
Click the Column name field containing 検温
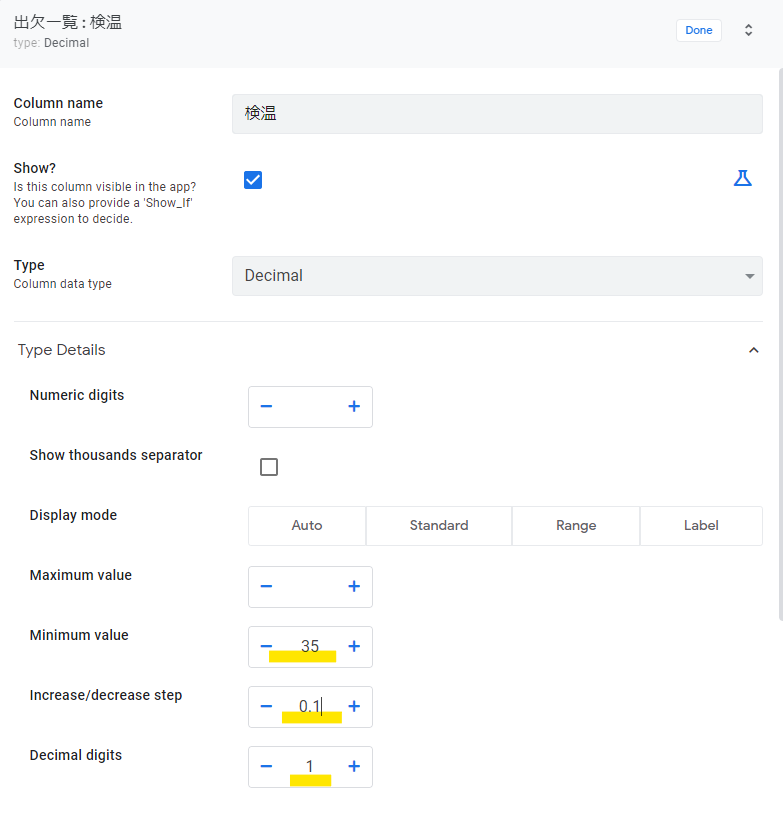[x=497, y=114]
